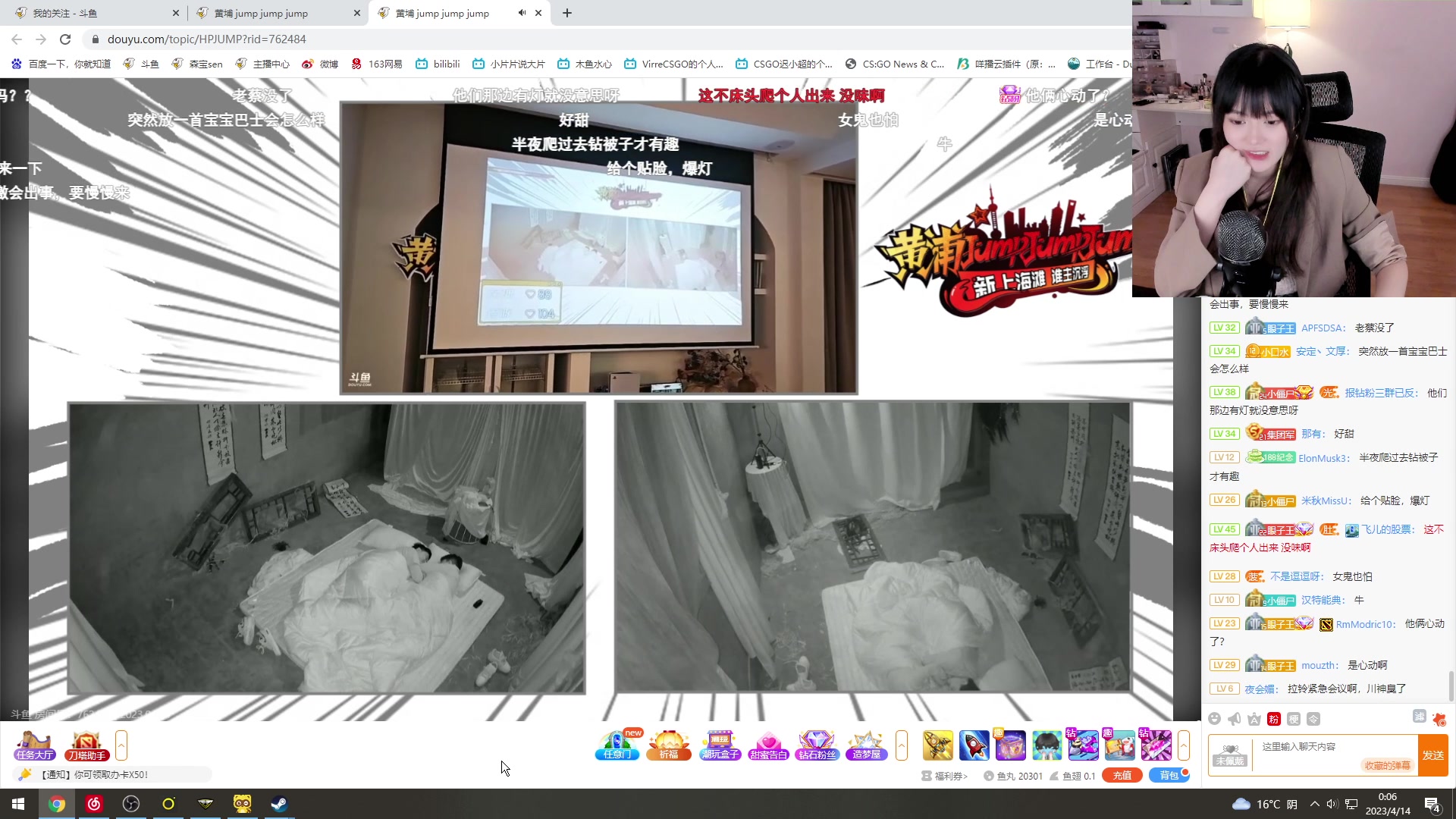Select the black-hair character gift
Viewport: 1456px width, 819px height.
pyautogui.click(x=1047, y=745)
